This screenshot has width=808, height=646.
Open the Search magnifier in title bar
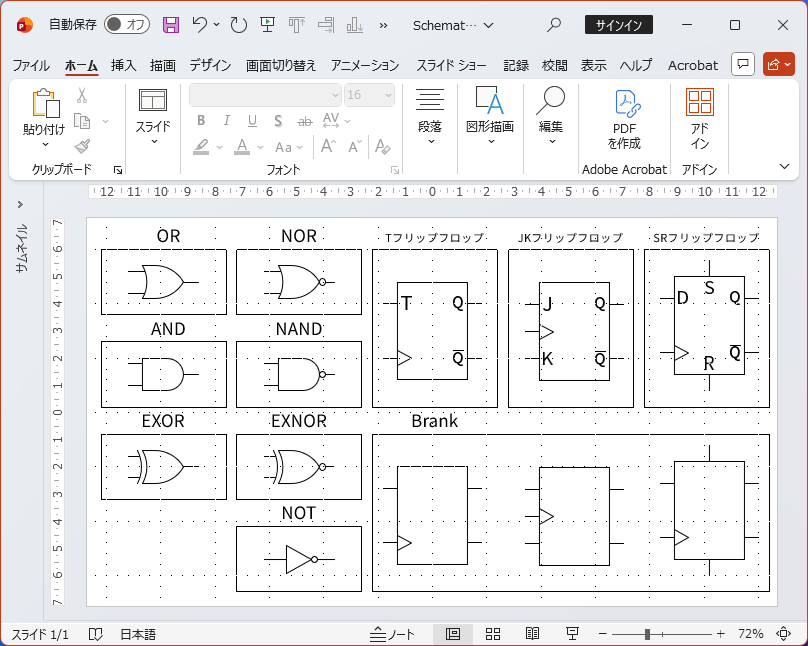(554, 24)
